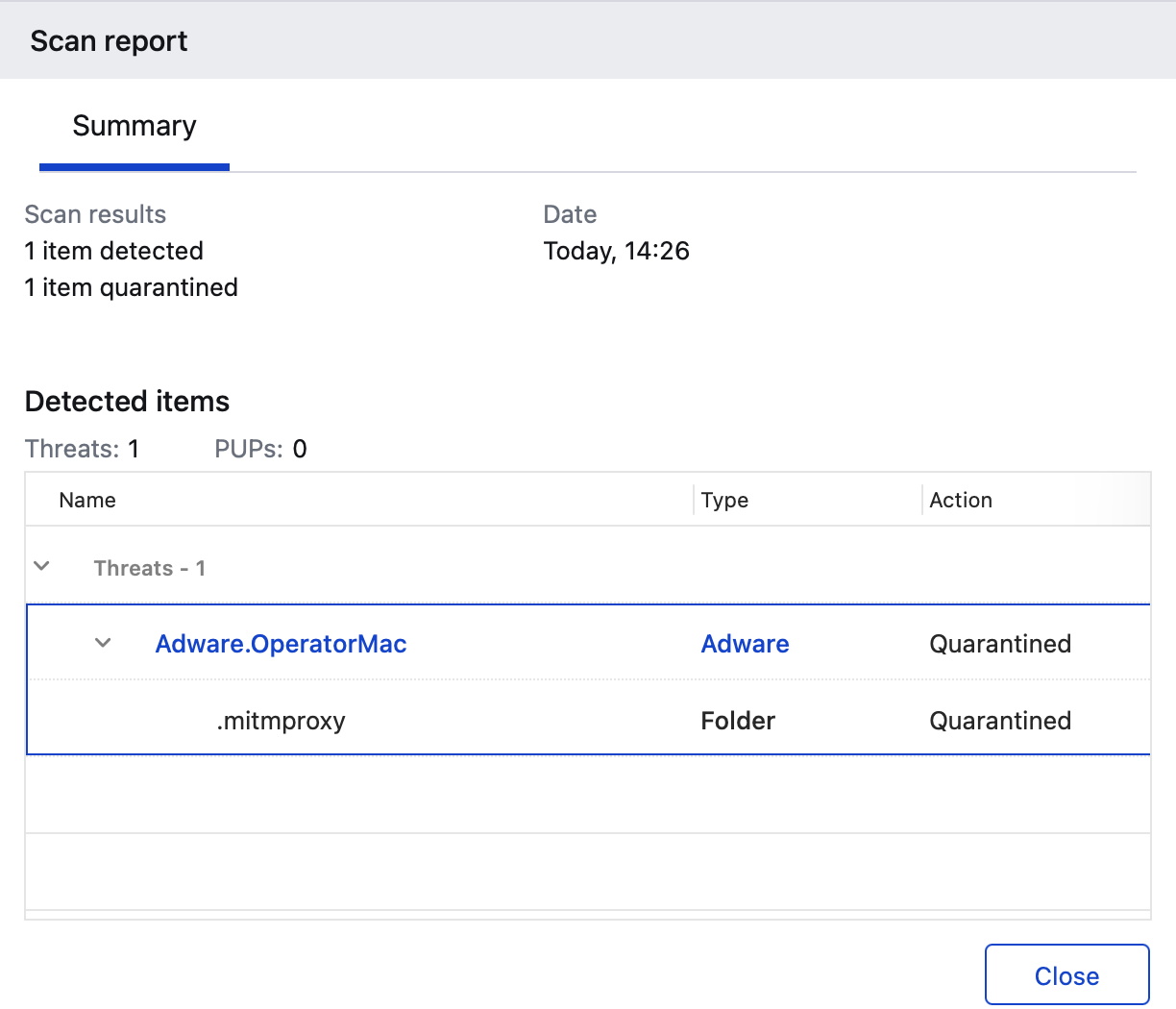Click the first empty row below .mitmproxy
1176x1009 pixels.
coord(588,794)
